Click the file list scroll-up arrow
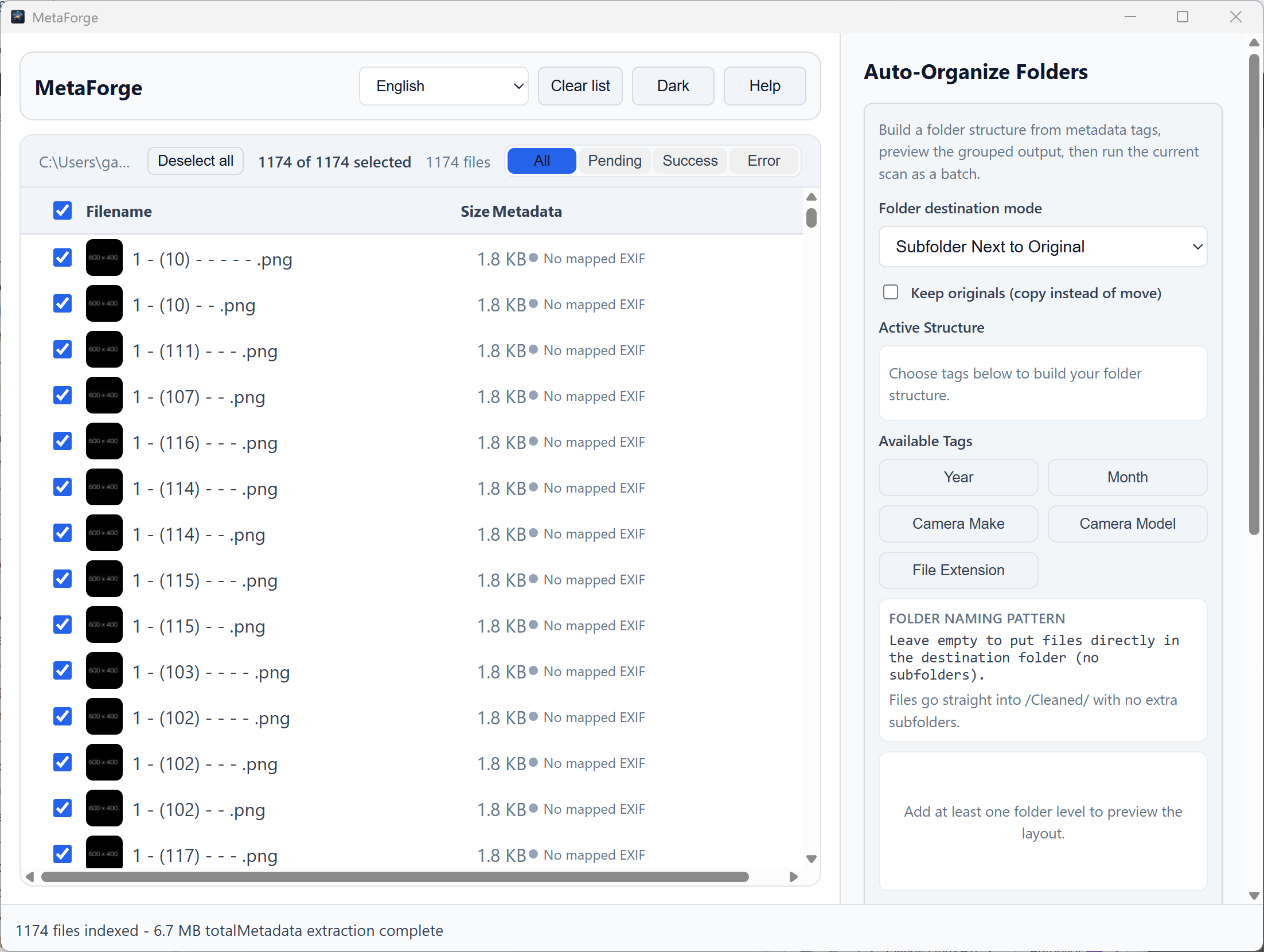Viewport: 1264px width, 952px height. (x=811, y=197)
